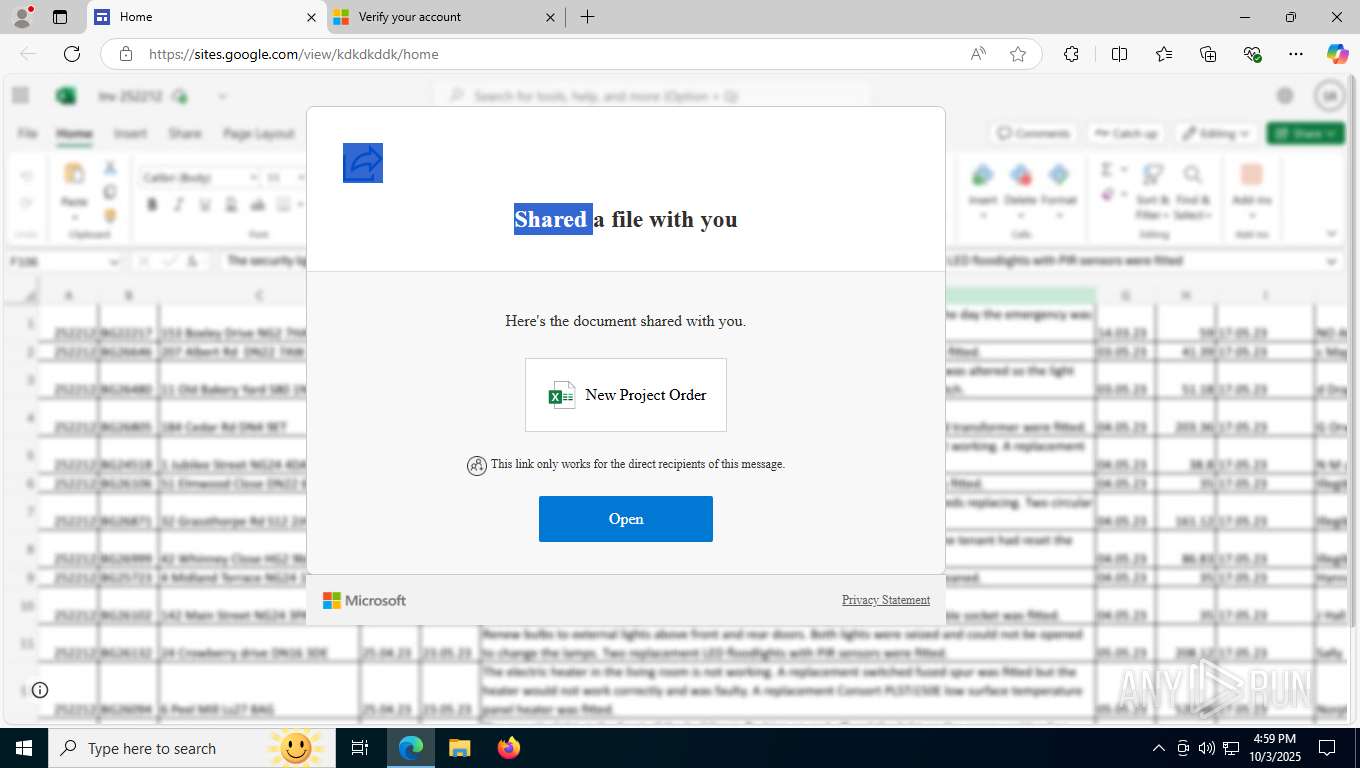Viewport: 1360px width, 768px height.
Task: Select the blurred File ribbon tab
Action: coord(28,133)
